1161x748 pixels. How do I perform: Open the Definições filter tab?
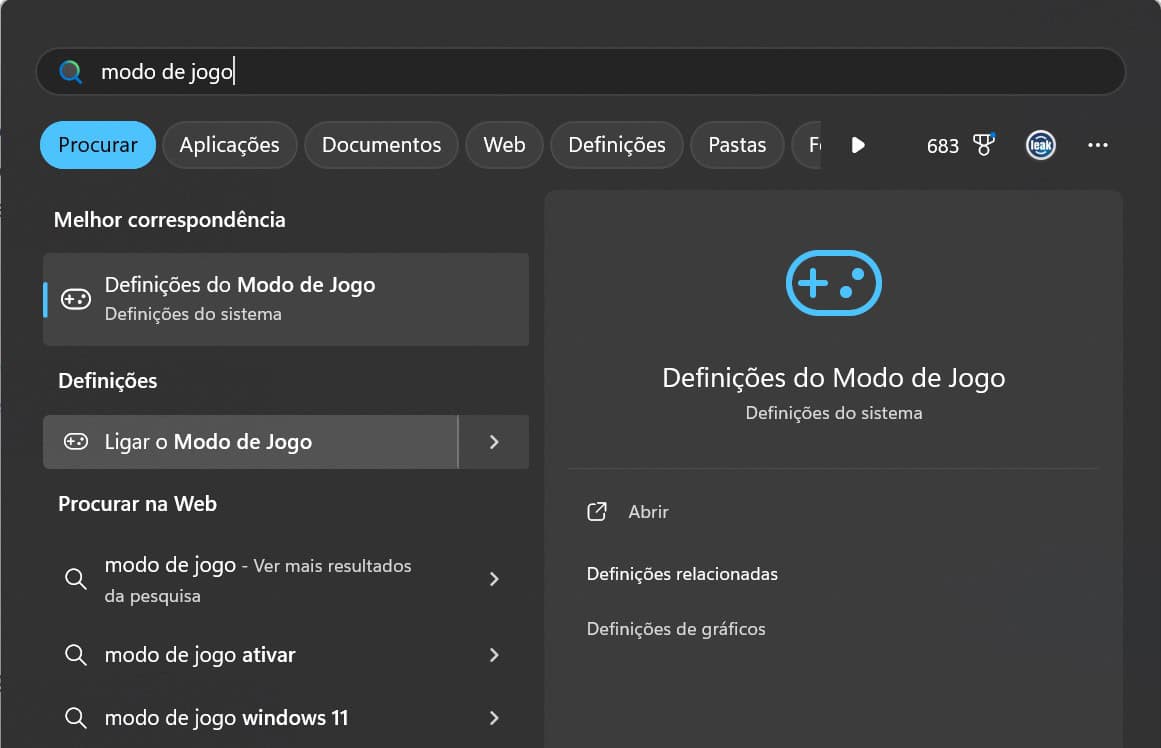tap(616, 145)
